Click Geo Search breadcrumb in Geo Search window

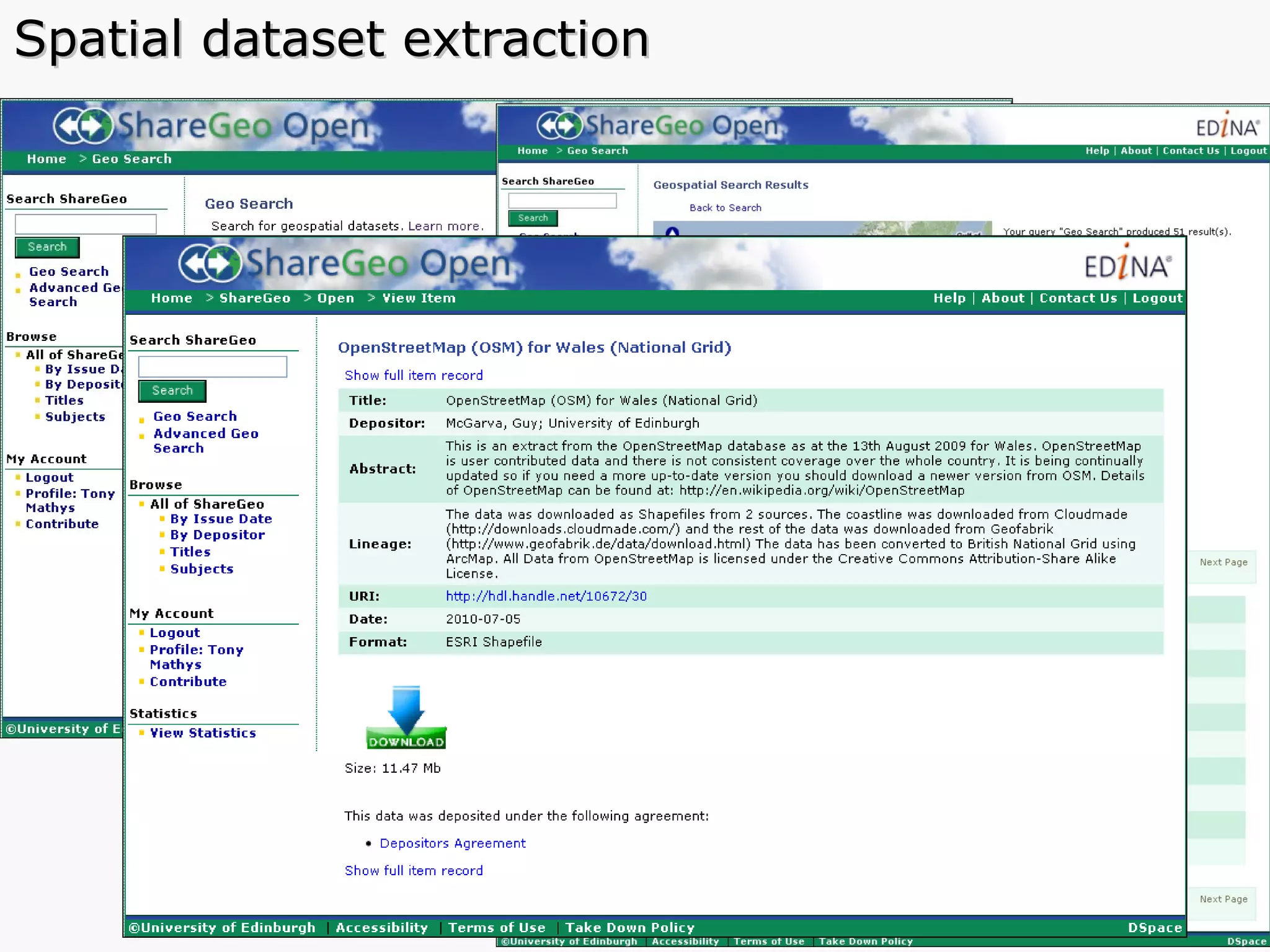[x=131, y=159]
